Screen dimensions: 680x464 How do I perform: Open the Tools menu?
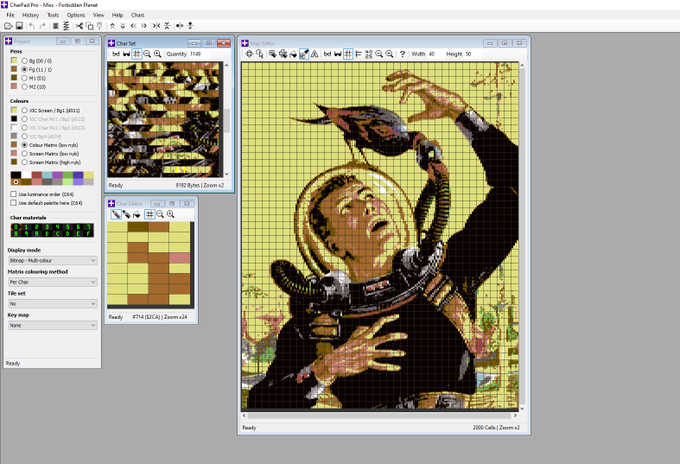tap(53, 15)
